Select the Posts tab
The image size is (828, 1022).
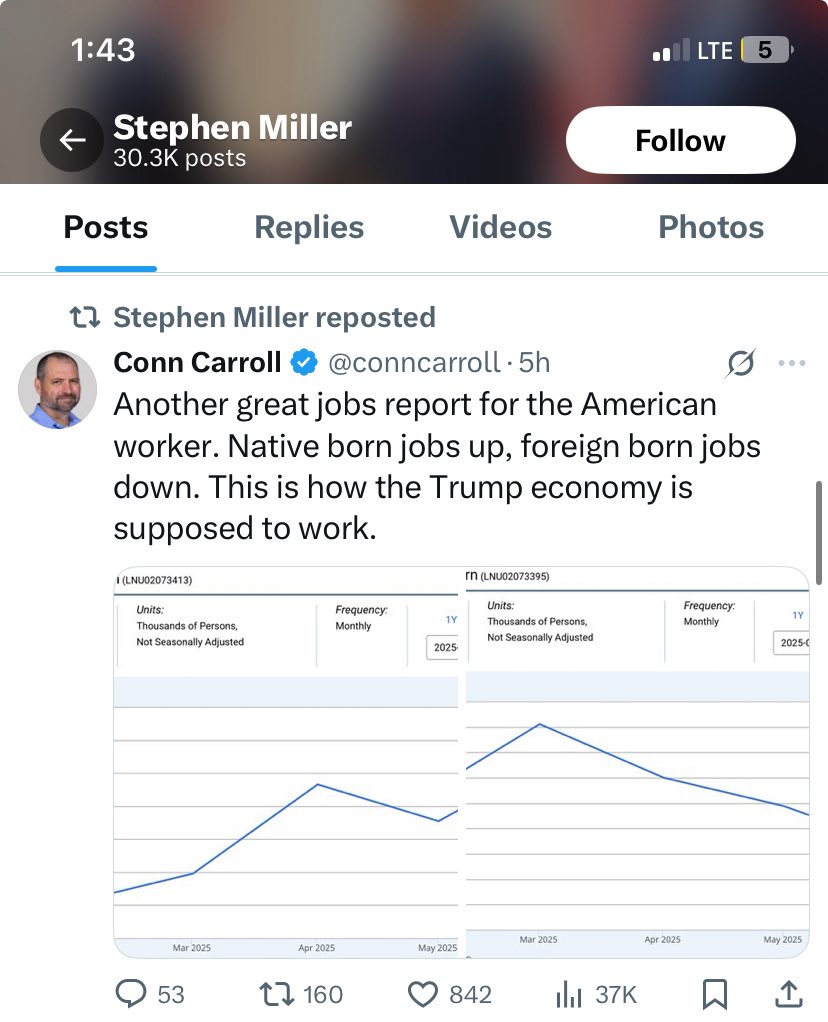(106, 227)
